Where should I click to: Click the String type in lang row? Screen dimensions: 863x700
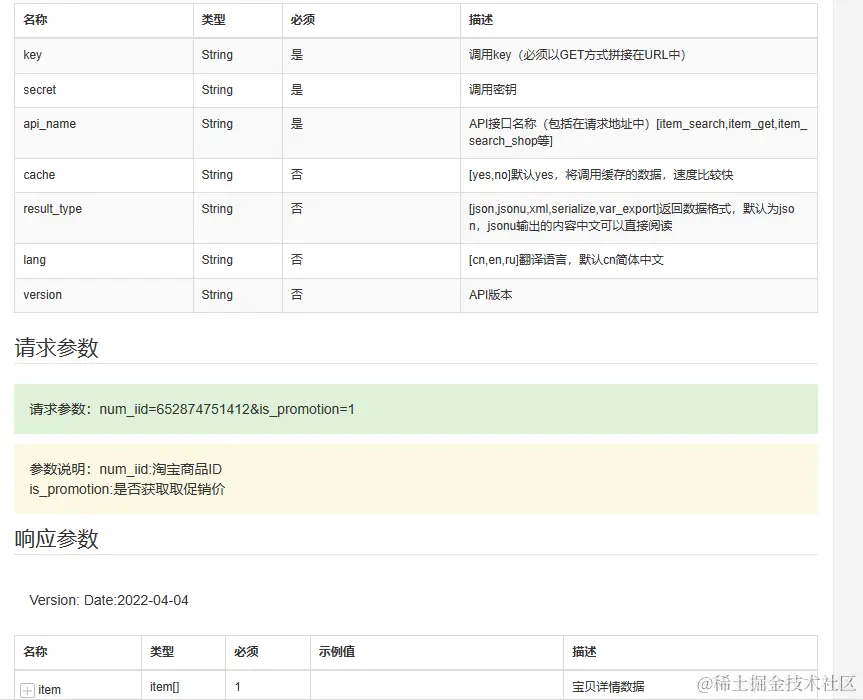[x=217, y=260]
